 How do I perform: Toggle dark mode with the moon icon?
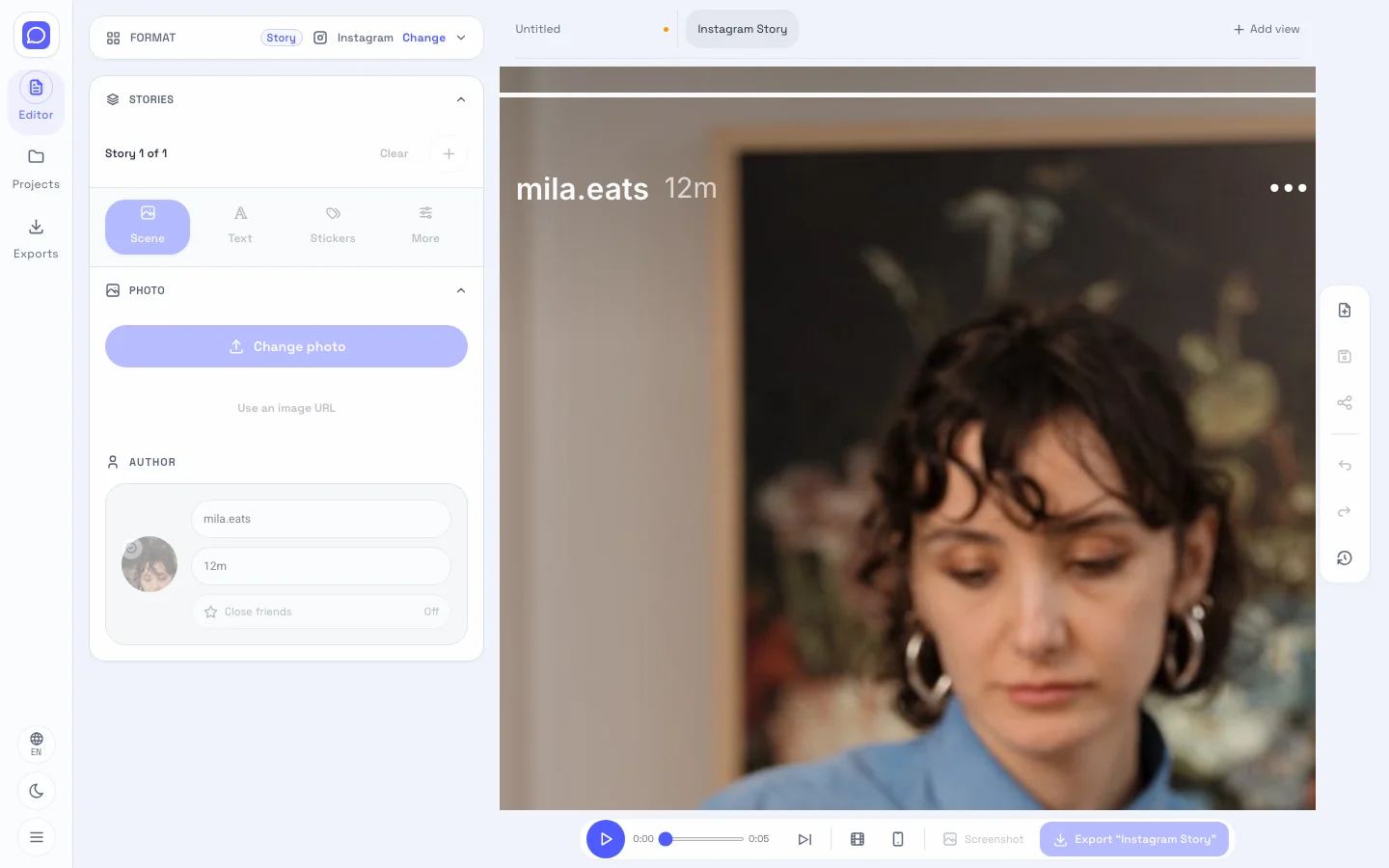pyautogui.click(x=37, y=791)
